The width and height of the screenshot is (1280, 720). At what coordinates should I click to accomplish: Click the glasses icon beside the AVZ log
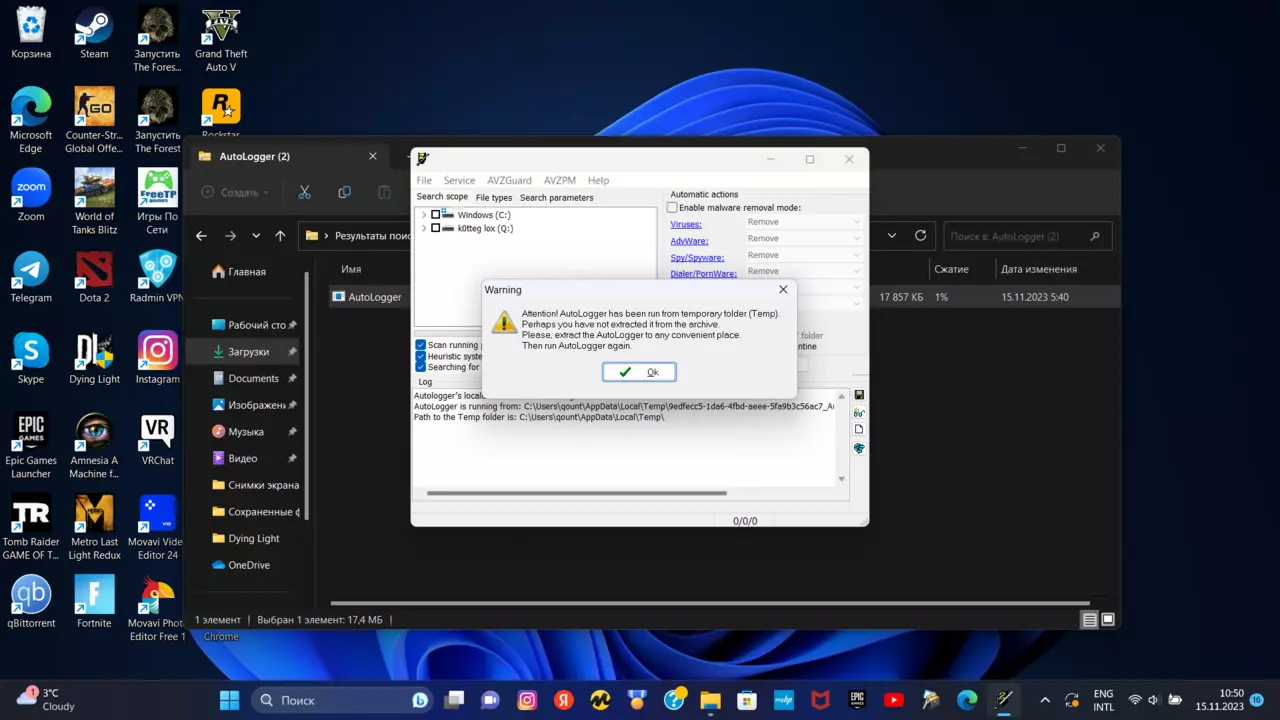(859, 413)
